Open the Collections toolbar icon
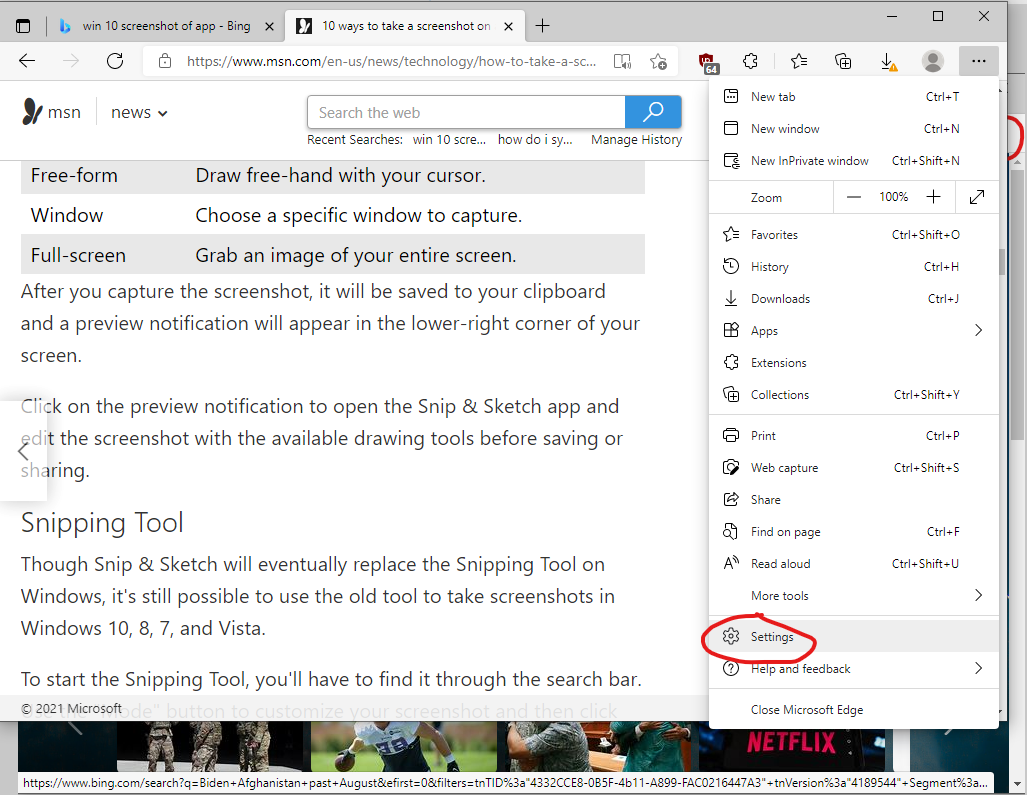1027x795 pixels. click(x=843, y=62)
